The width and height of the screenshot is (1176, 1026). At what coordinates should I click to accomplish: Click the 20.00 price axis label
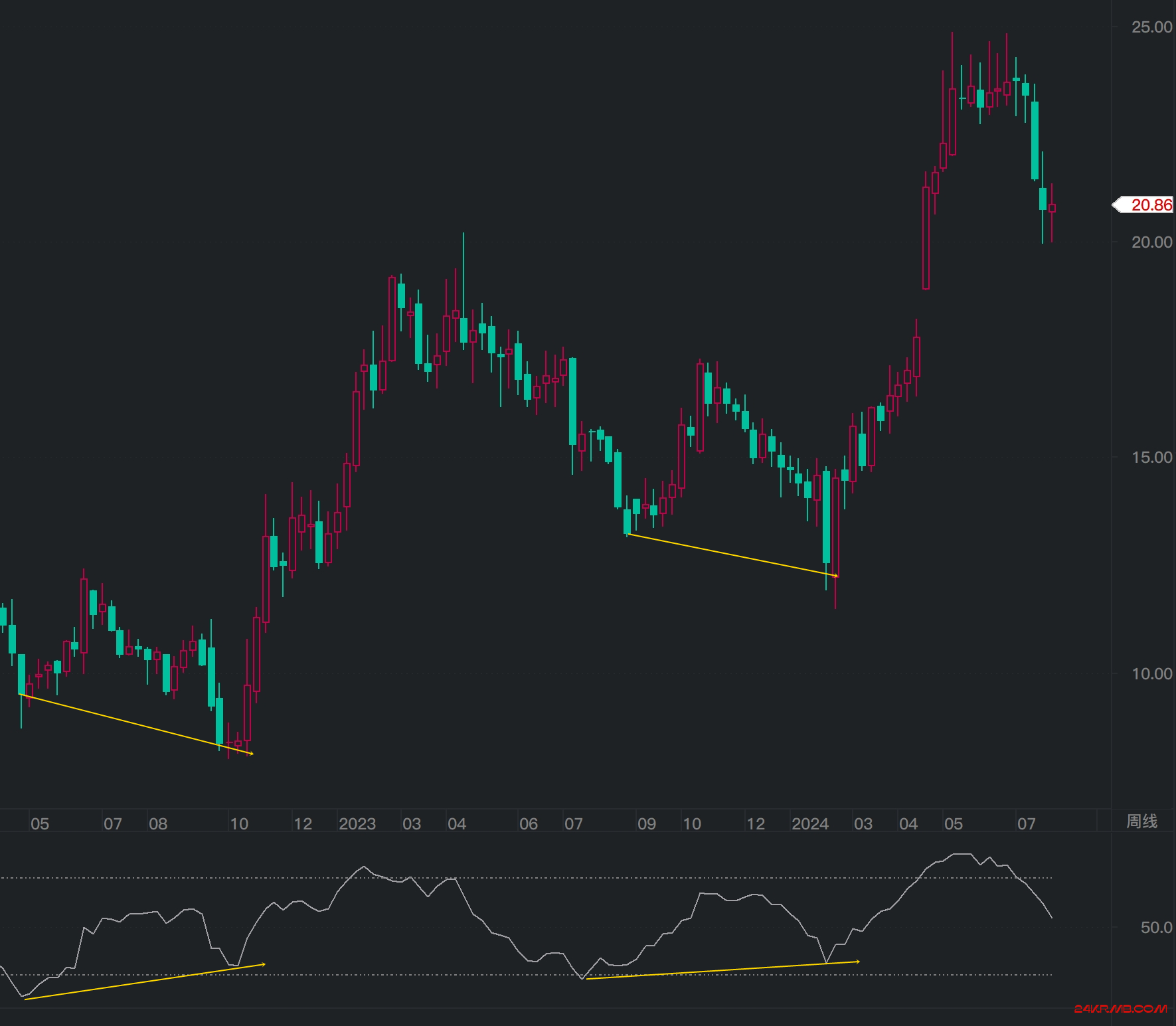[1152, 242]
